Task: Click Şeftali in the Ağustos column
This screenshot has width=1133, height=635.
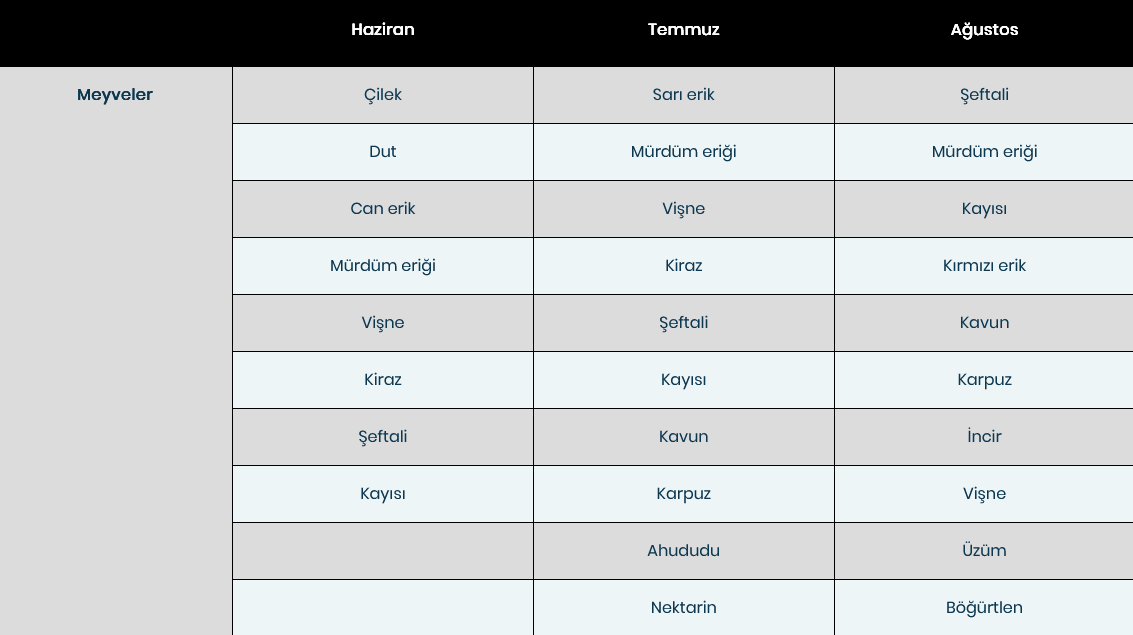Action: [x=984, y=95]
